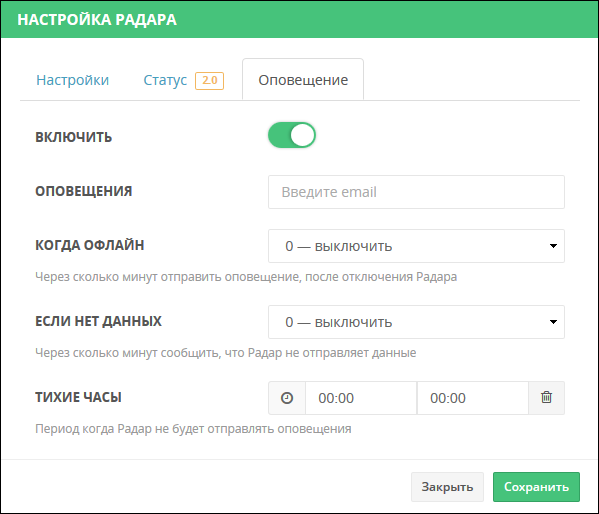599x514 pixels.
Task: Select the Оповещение tab
Action: (303, 80)
